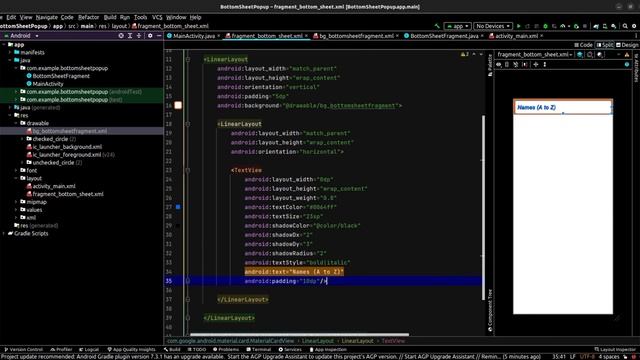
Task: Open the search everywhere magnifier icon
Action: [x=625, y=26]
